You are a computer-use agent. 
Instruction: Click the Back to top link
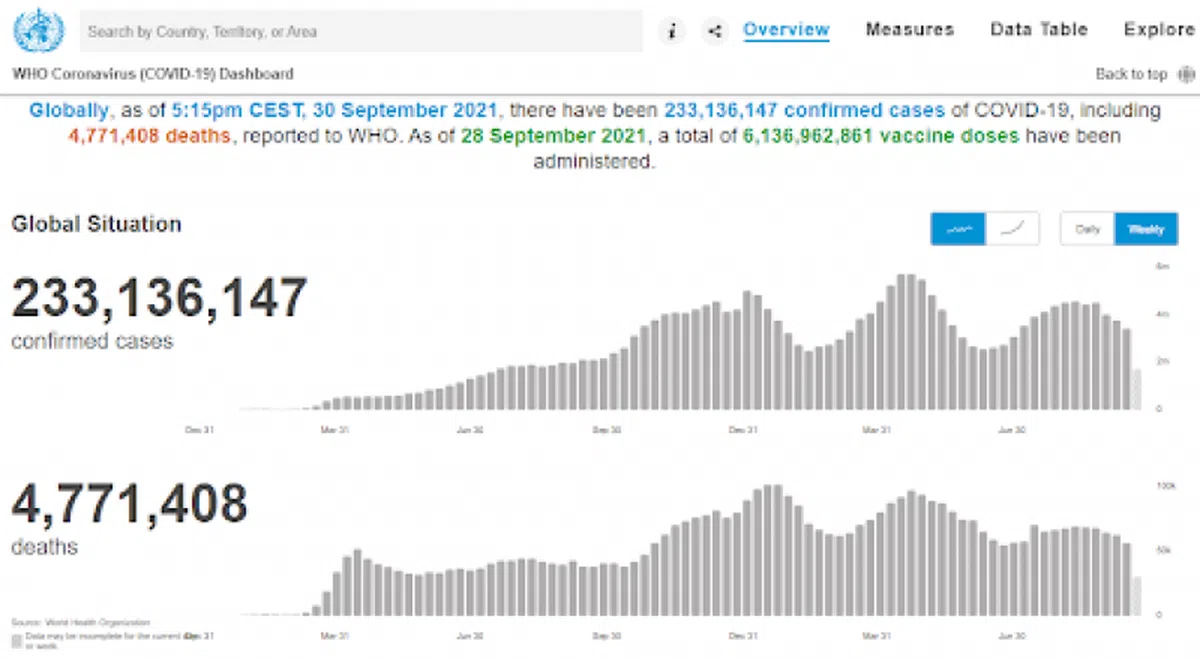point(1131,74)
